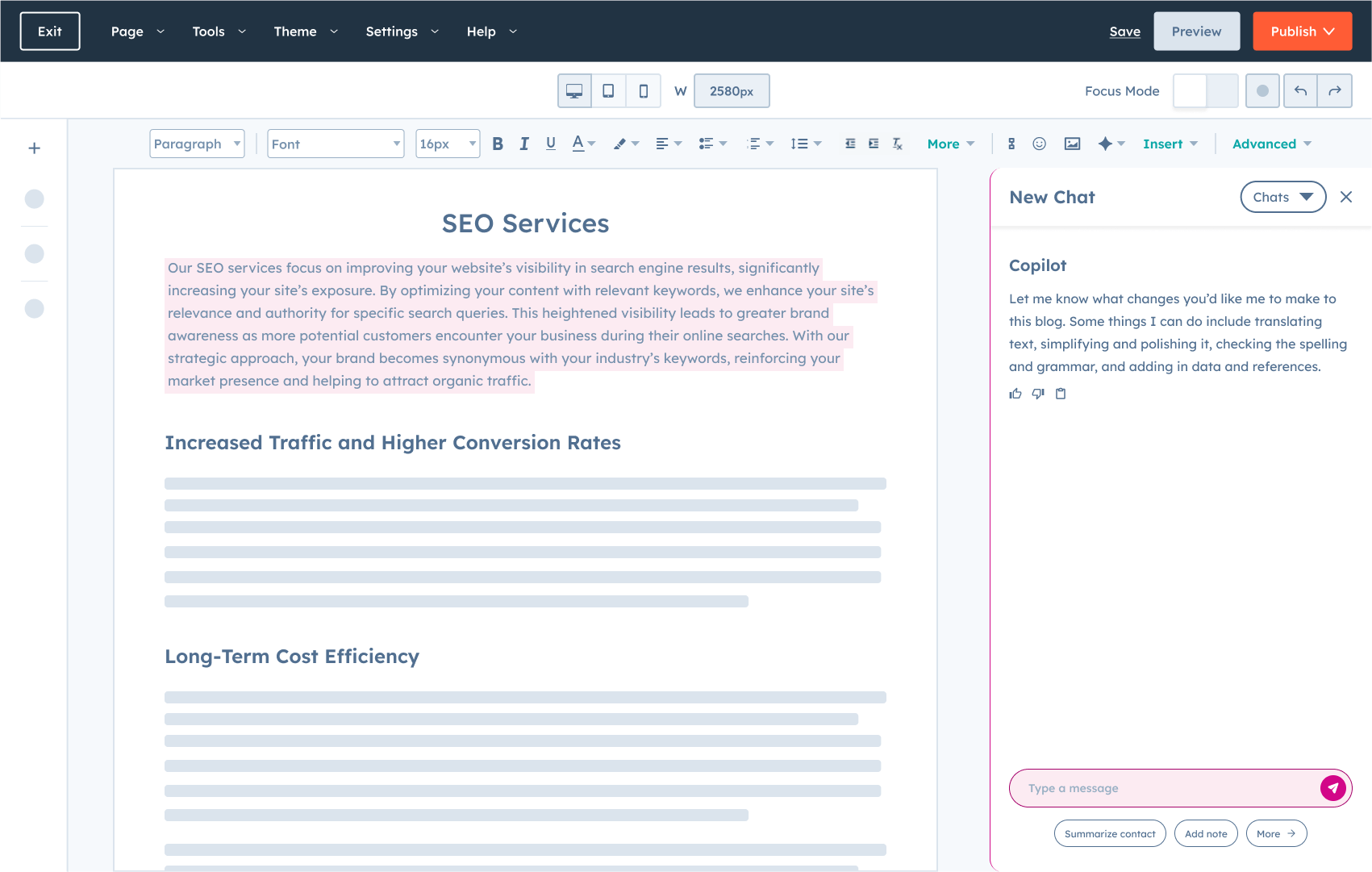The width and height of the screenshot is (1372, 872).
Task: Click the Publish button
Action: [x=1301, y=31]
